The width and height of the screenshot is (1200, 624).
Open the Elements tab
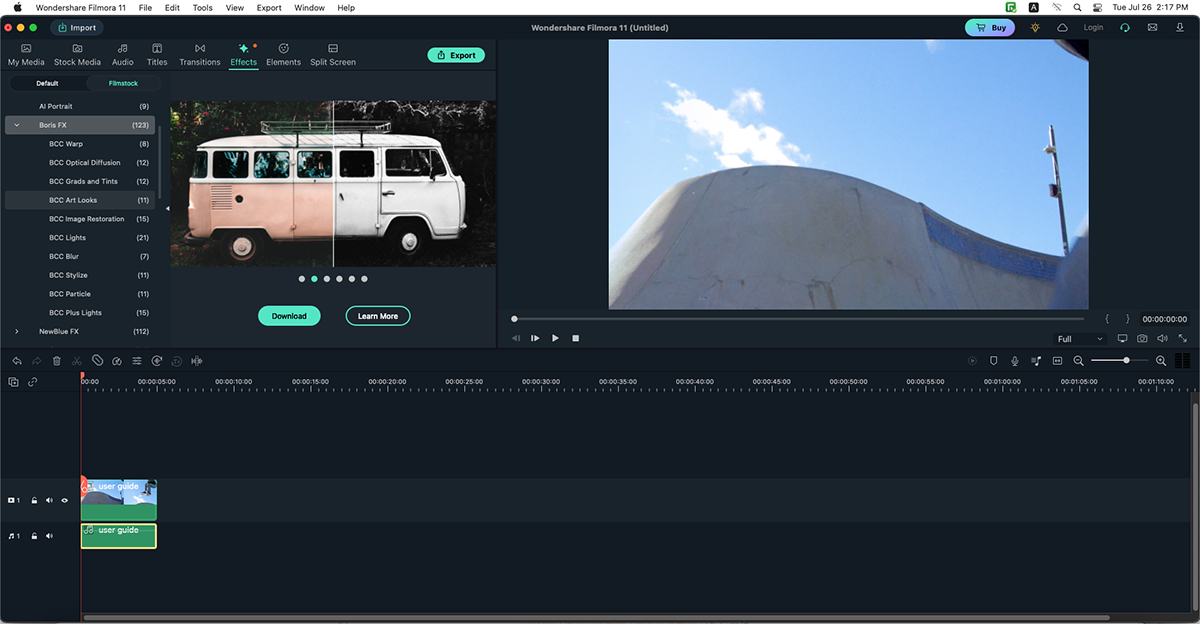pos(283,54)
